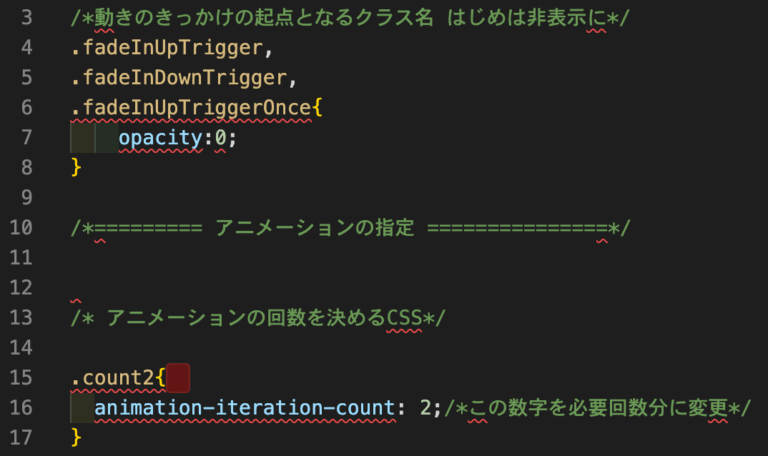This screenshot has width=768, height=456.
Task: Click the opacity property name
Action: tap(161, 138)
